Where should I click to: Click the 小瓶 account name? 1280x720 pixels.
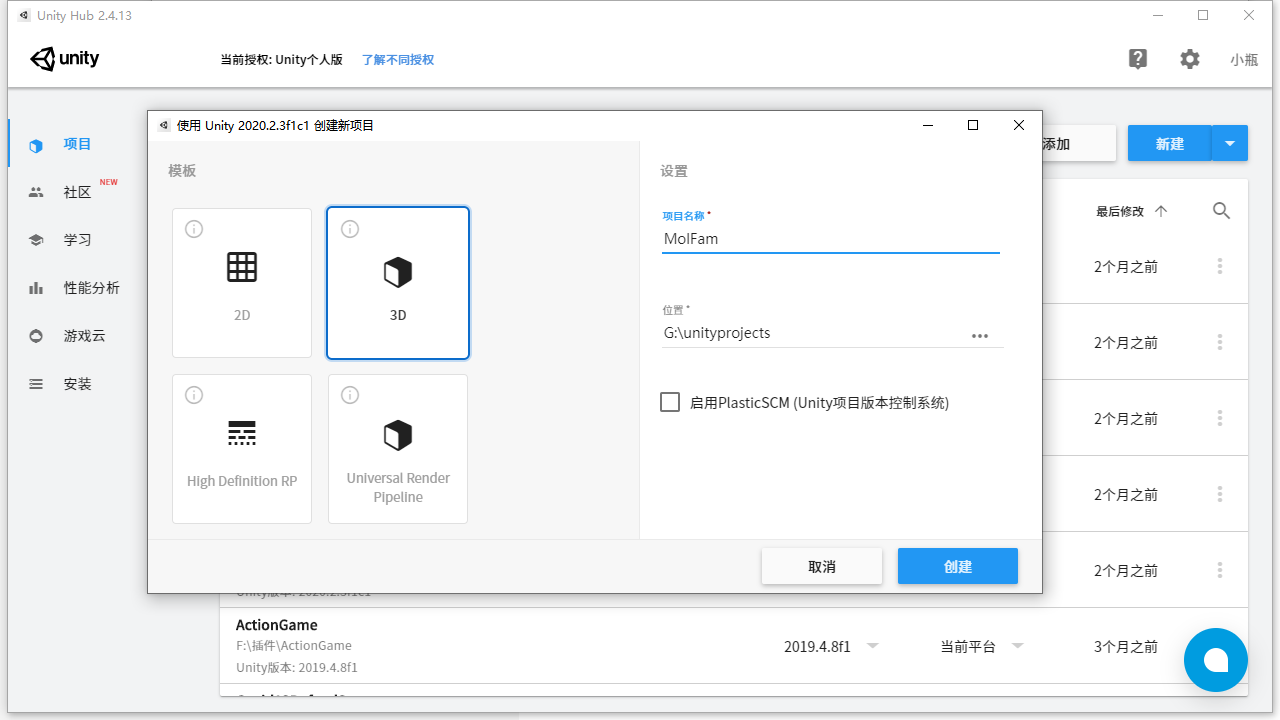(1244, 60)
